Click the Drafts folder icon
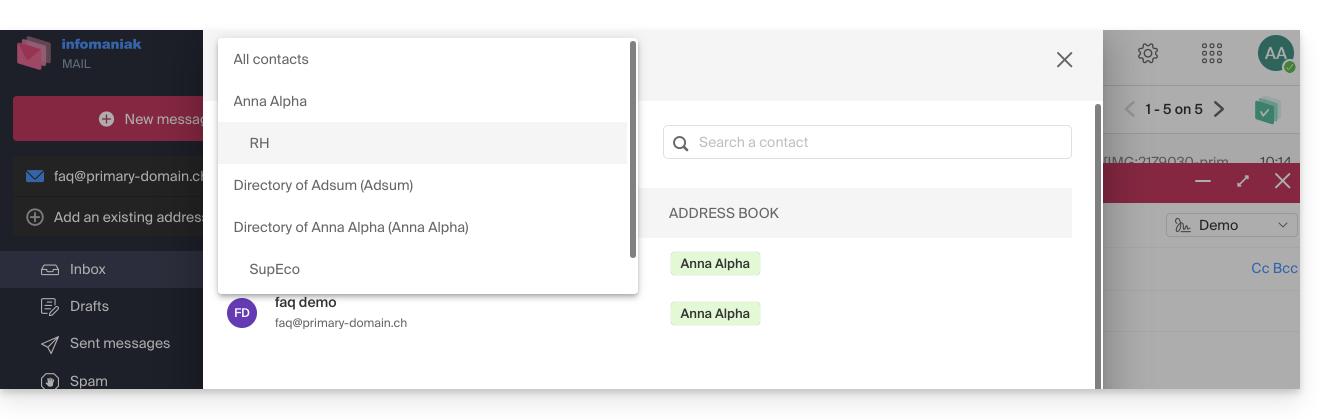 [49, 306]
